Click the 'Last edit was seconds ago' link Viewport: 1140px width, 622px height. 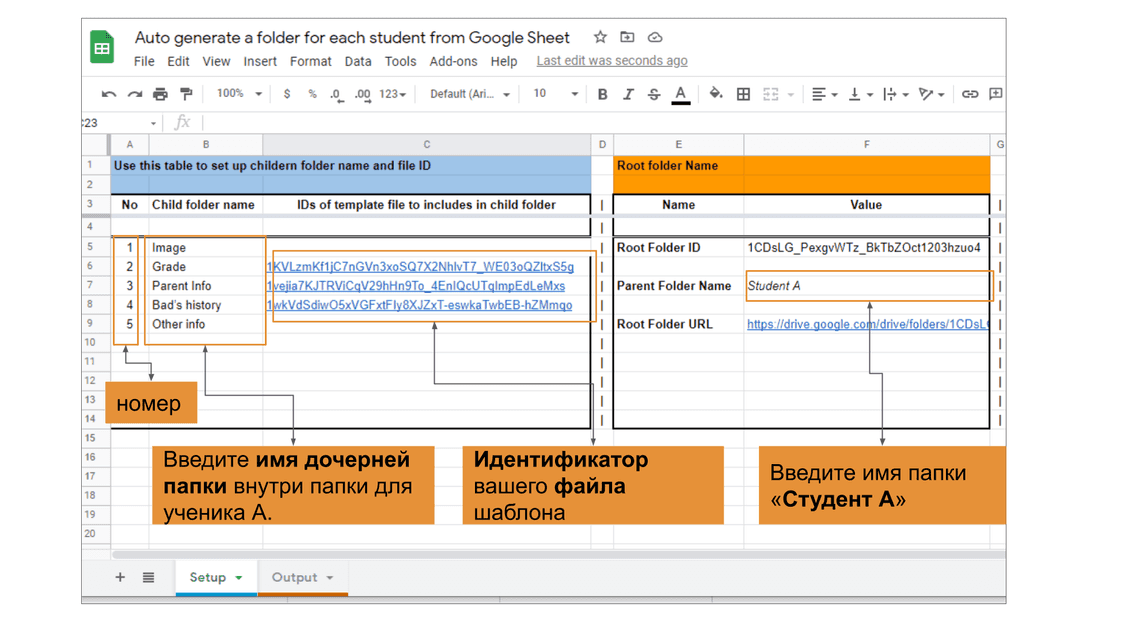611,61
